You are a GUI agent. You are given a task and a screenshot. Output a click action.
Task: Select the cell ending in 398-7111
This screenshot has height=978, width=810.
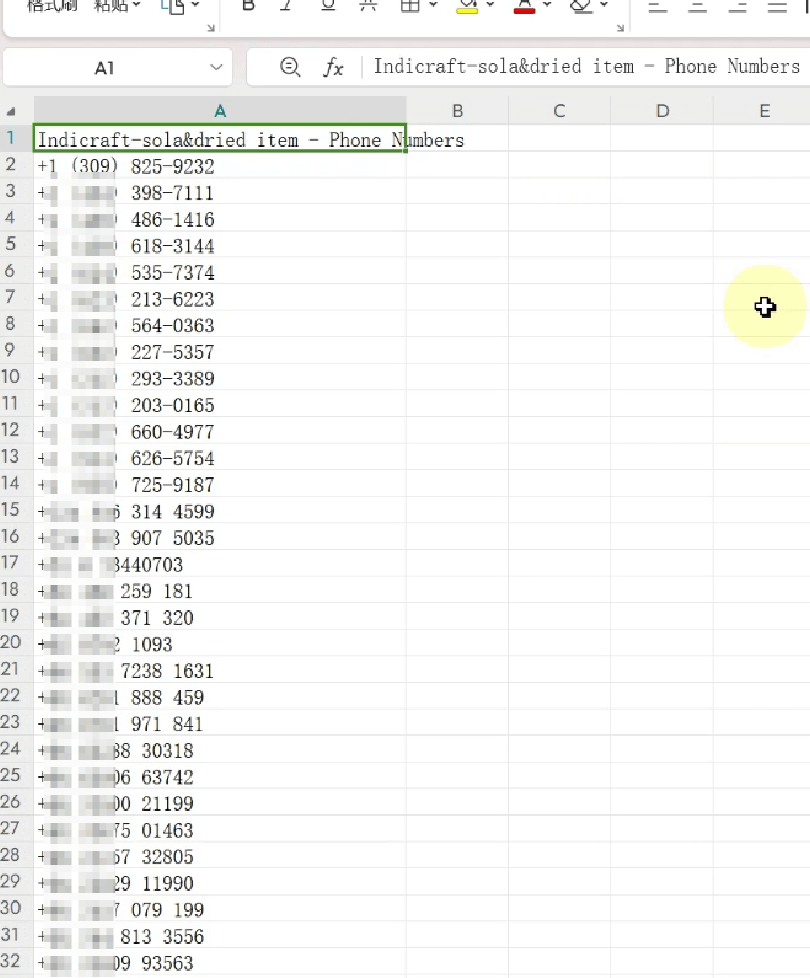[219, 192]
